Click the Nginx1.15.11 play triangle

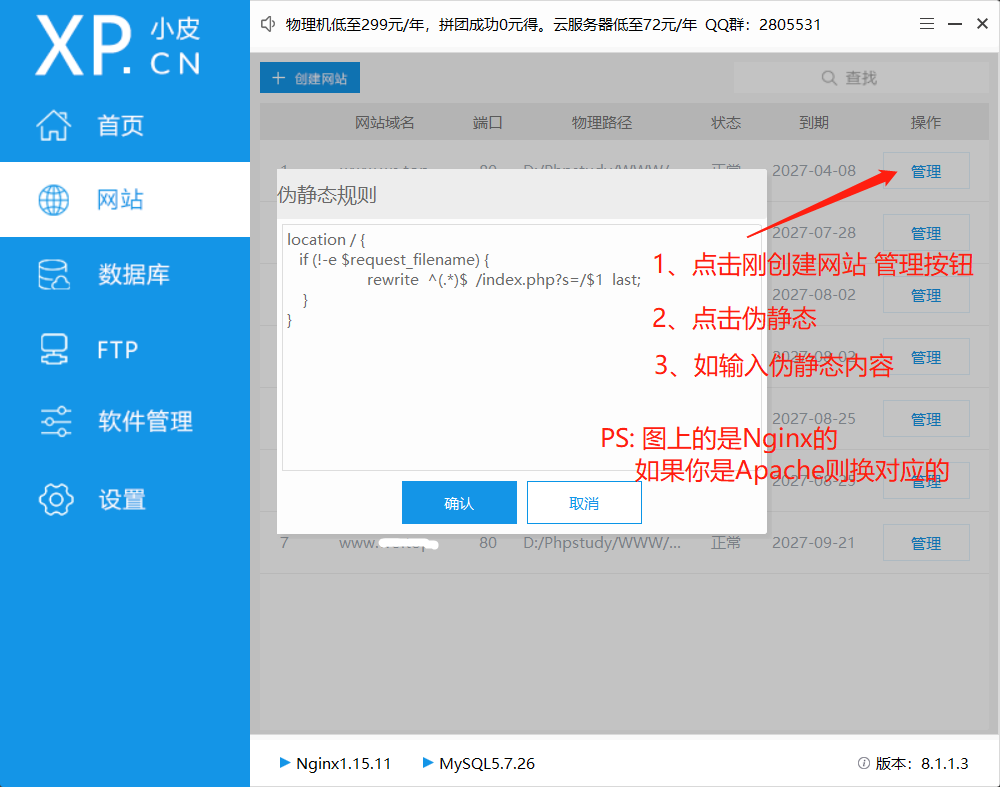(285, 762)
